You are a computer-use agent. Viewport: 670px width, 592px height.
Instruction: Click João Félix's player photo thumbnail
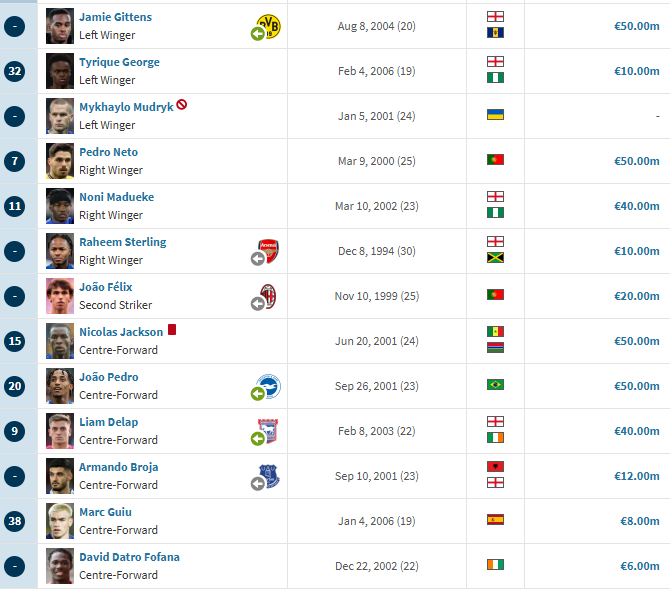pos(60,296)
